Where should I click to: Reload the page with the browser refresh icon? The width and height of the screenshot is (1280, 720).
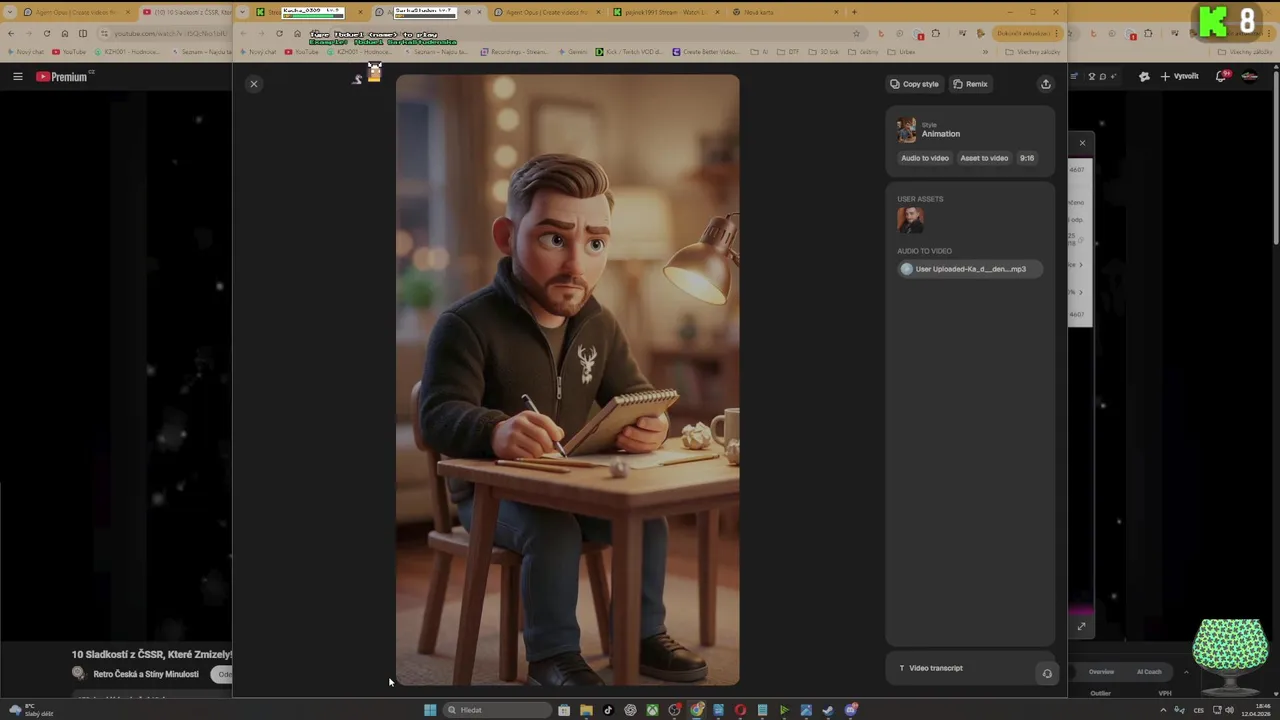[x=47, y=33]
